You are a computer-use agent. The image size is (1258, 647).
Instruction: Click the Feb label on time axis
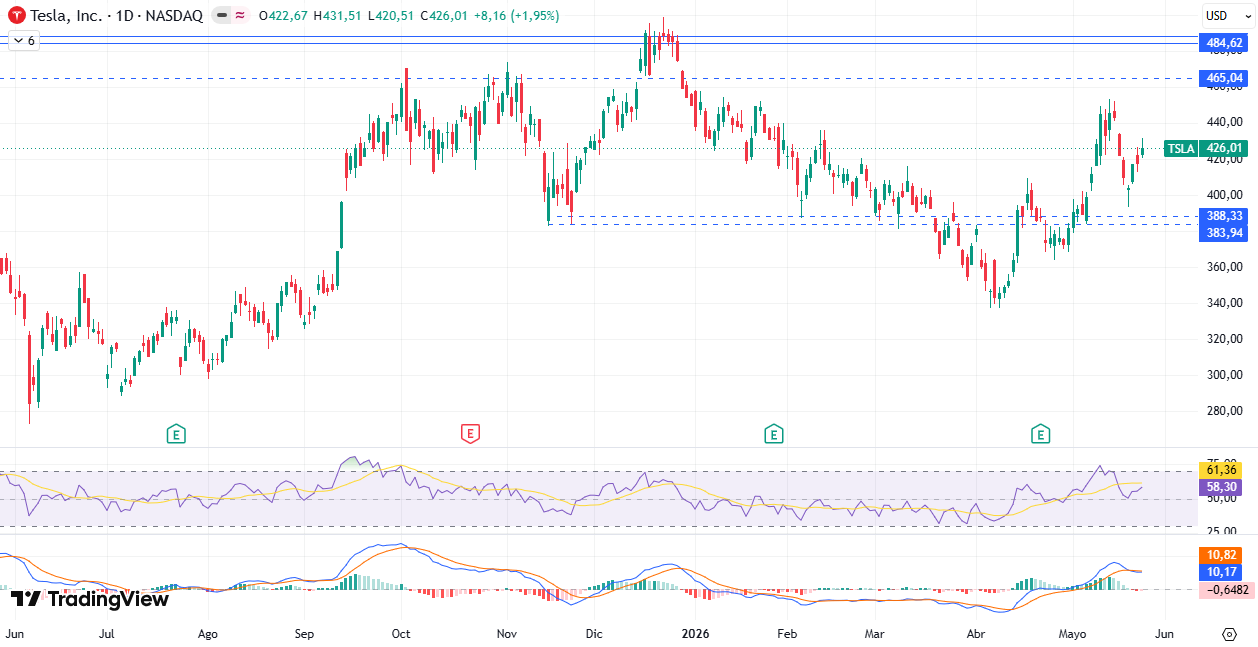click(x=787, y=634)
